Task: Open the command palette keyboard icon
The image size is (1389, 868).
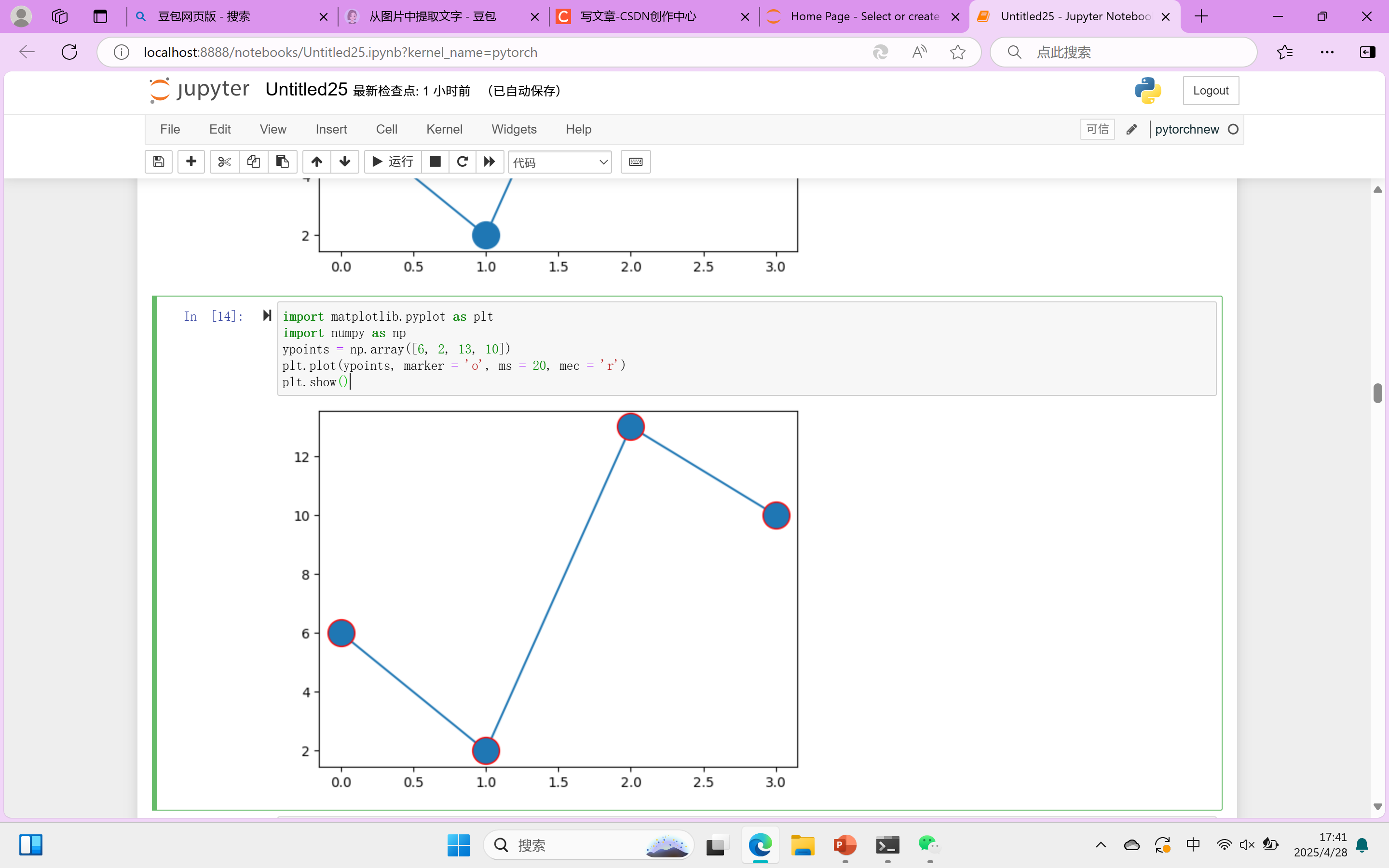Action: pos(635,162)
